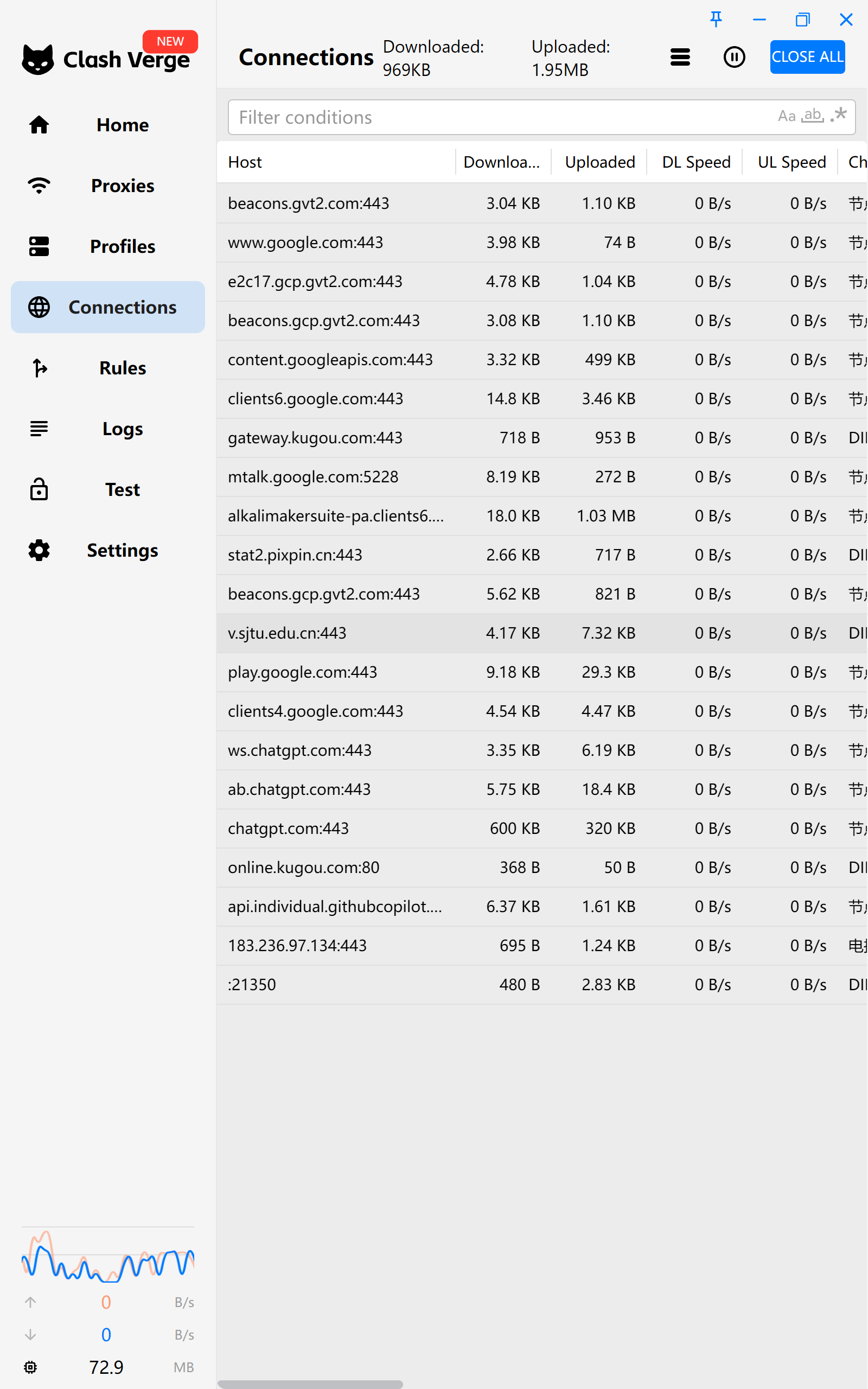868x1389 pixels.
Task: Navigate to the Logs page
Action: [38, 428]
